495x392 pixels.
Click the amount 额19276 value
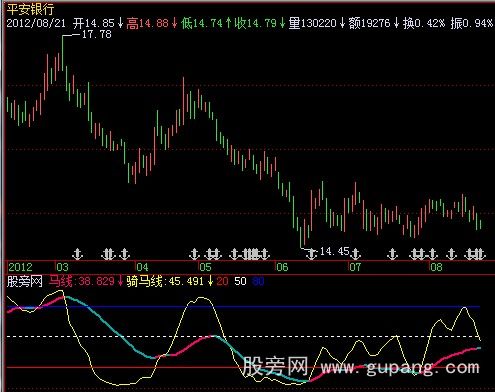click(369, 23)
